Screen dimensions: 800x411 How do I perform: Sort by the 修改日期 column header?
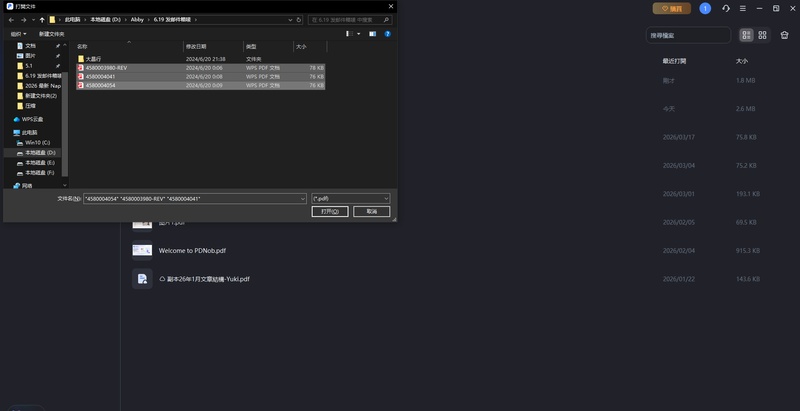click(196, 46)
